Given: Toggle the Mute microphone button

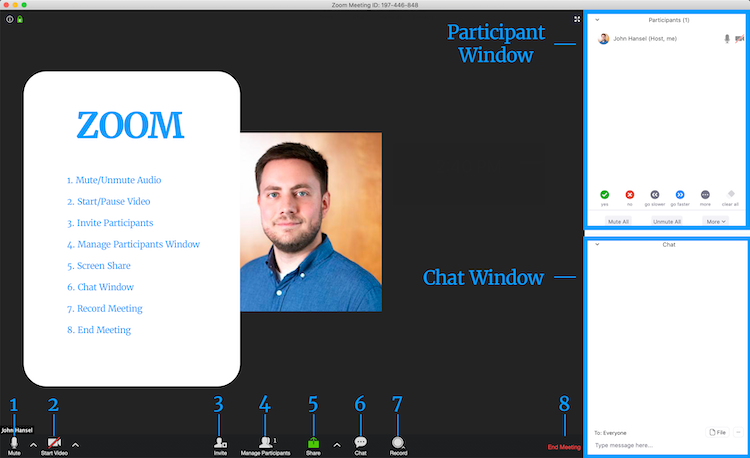Looking at the screenshot, I should tap(14, 442).
